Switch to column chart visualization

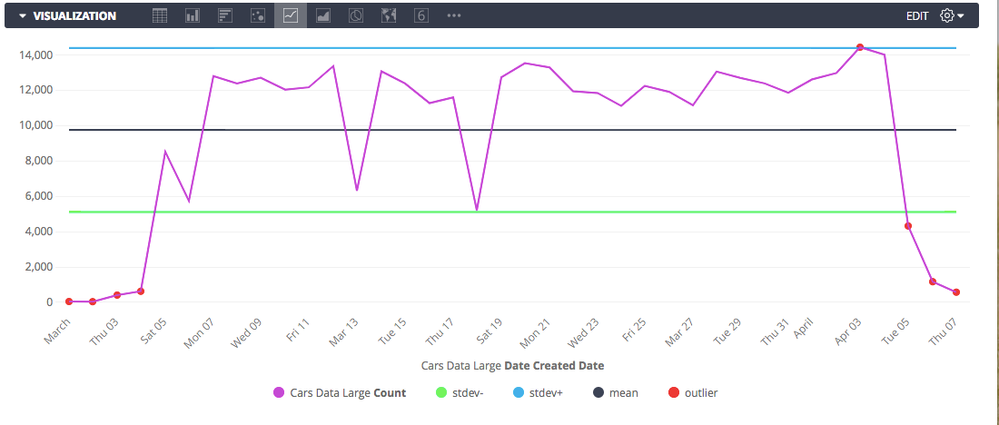192,16
